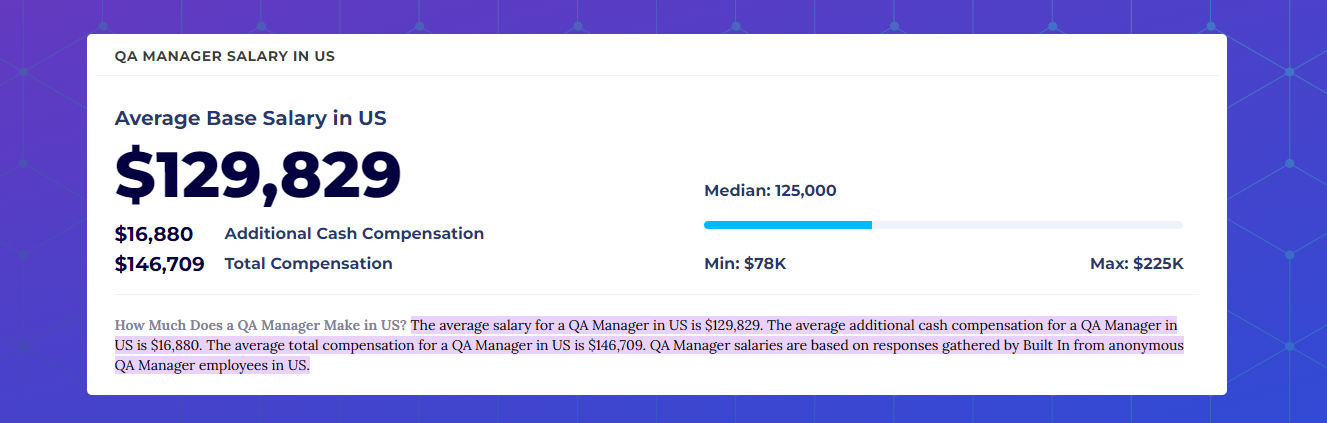Click the paragraph's last line "QA Manager employees in US."

(x=212, y=366)
